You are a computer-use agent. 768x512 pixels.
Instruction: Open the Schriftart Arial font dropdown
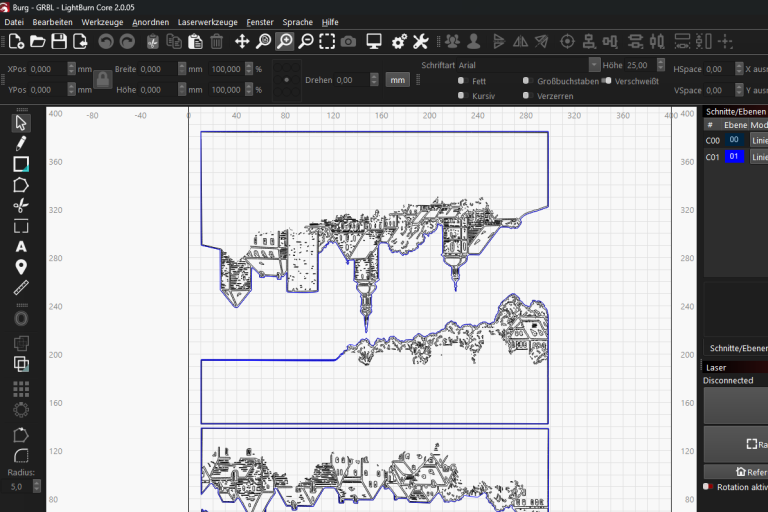point(510,64)
